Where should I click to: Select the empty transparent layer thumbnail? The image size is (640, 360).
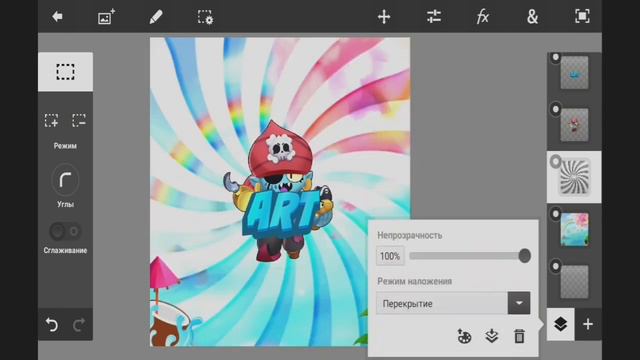point(574,282)
